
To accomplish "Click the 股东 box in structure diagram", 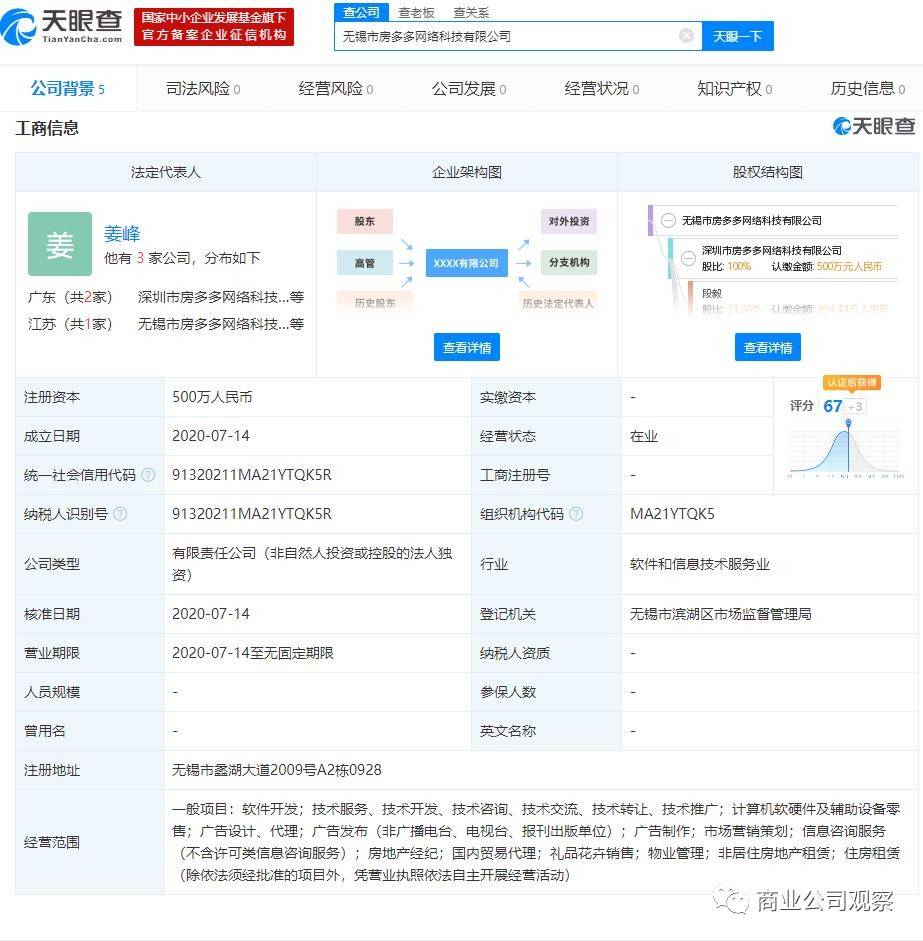I will point(364,221).
